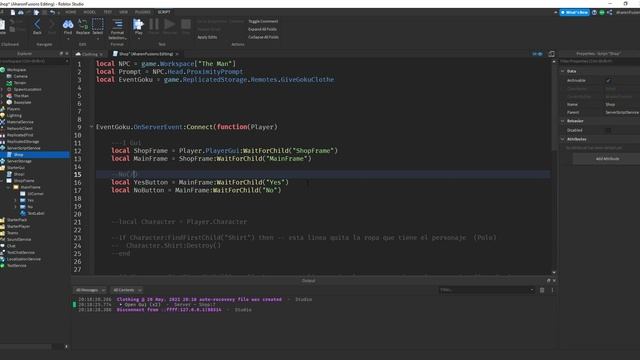Screen dimensions: 640x360
Task: Collapse the function fold on line 9
Action: tap(91, 127)
